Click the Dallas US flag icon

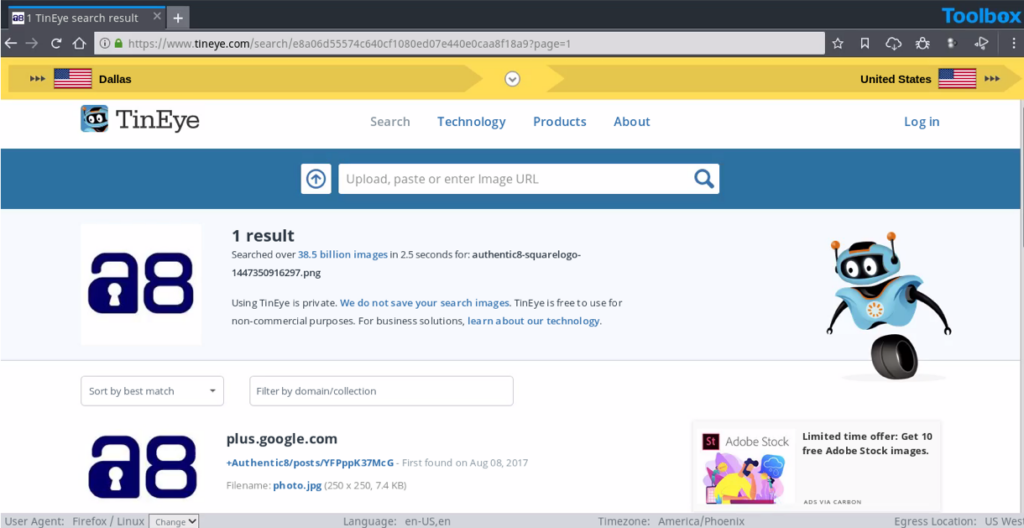click(x=72, y=79)
